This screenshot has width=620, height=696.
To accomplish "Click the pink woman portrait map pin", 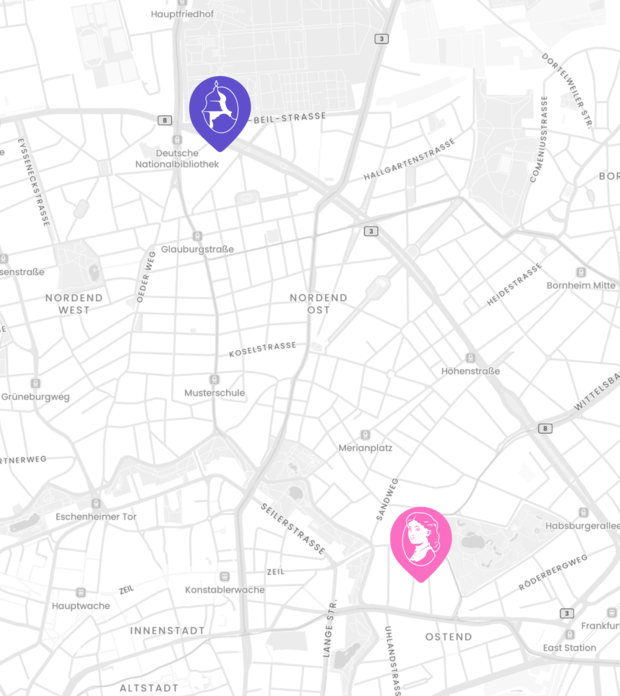I will click(421, 544).
